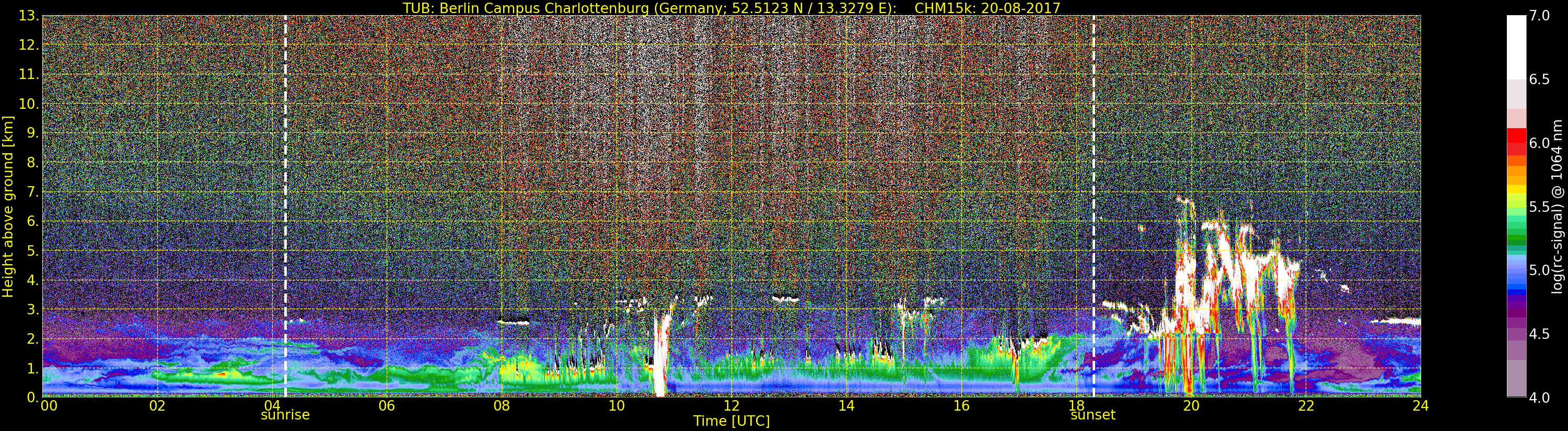1568x431 pixels.
Task: Click the height axis tick label 13
Action: tap(30, 16)
